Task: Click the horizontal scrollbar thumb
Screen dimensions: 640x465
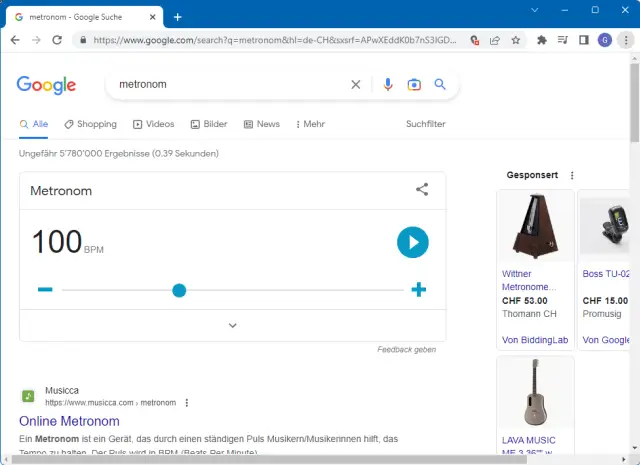Action: 269,460
